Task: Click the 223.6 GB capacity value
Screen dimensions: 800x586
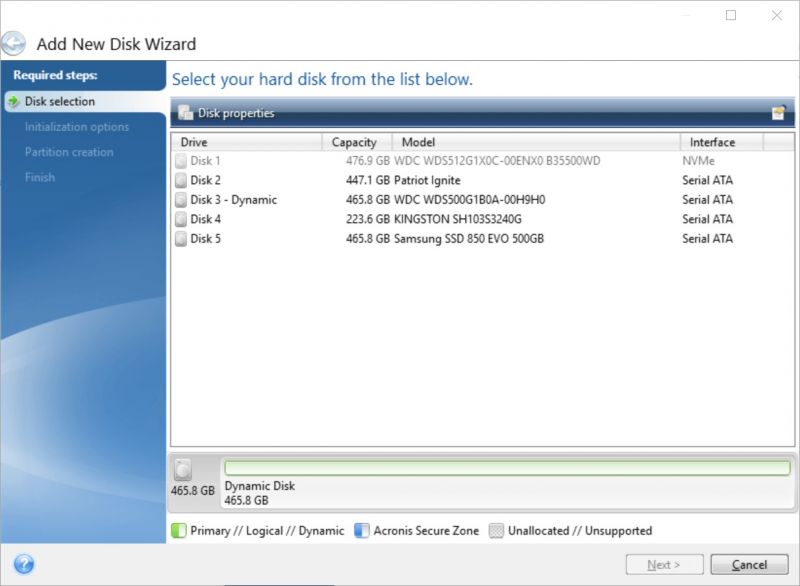Action: click(x=368, y=219)
